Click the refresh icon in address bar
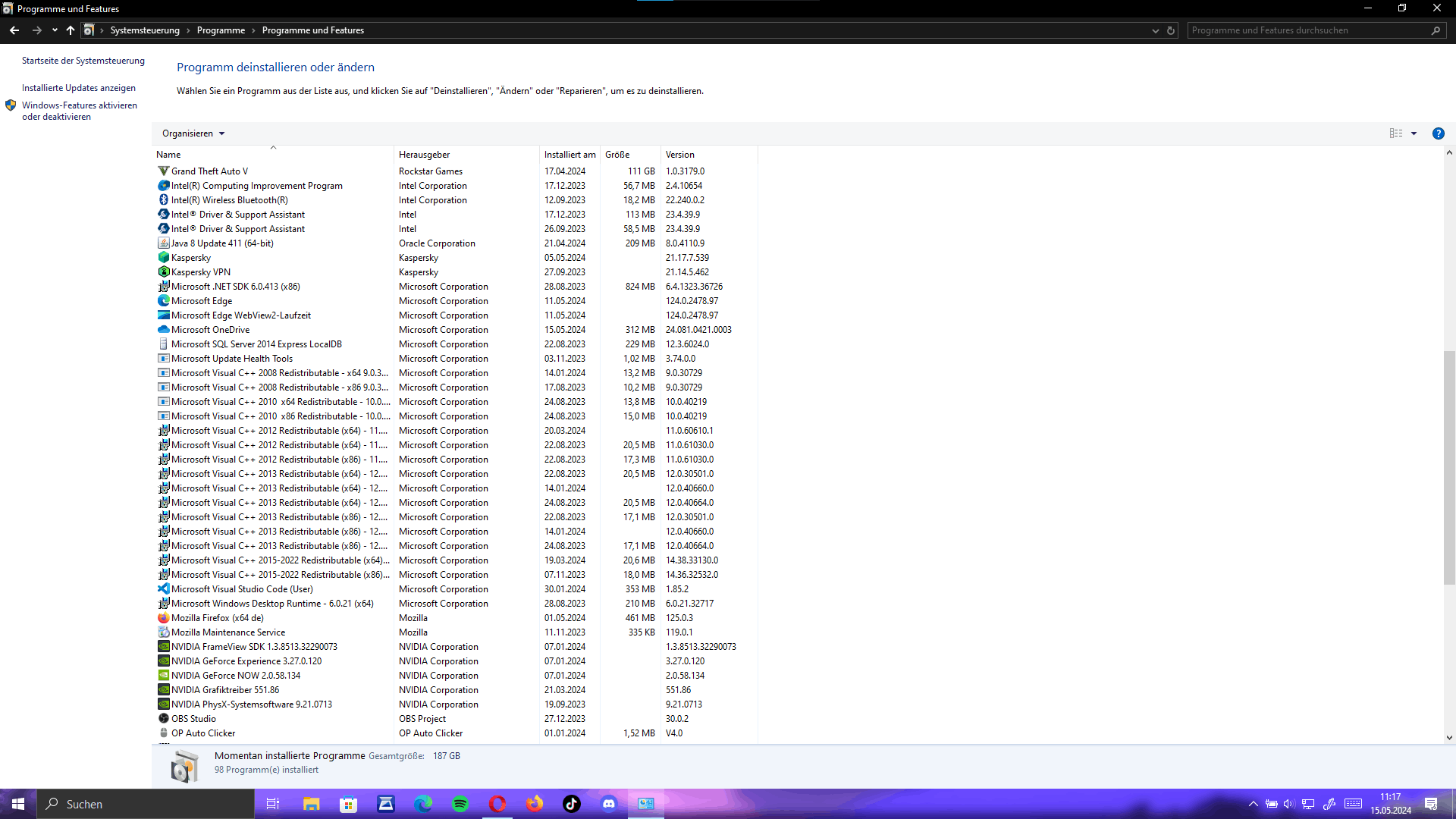 coord(1171,30)
